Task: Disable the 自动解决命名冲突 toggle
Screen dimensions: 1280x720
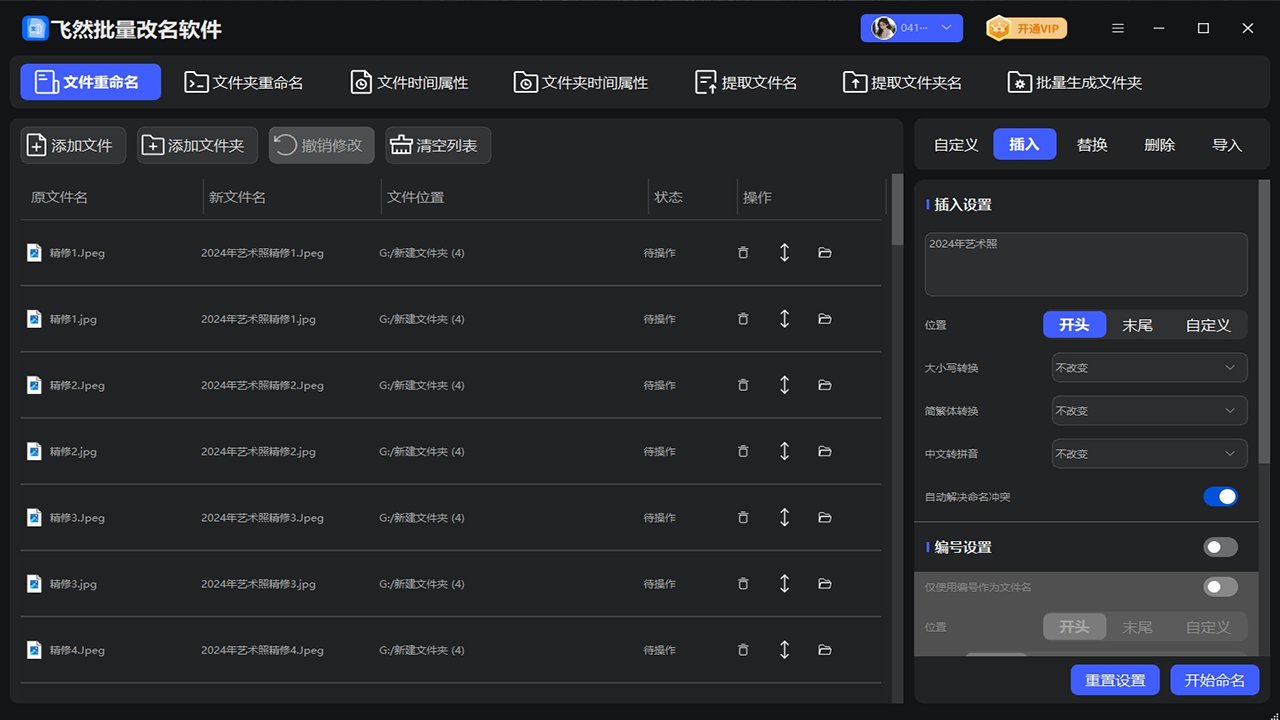Action: pyautogui.click(x=1220, y=497)
